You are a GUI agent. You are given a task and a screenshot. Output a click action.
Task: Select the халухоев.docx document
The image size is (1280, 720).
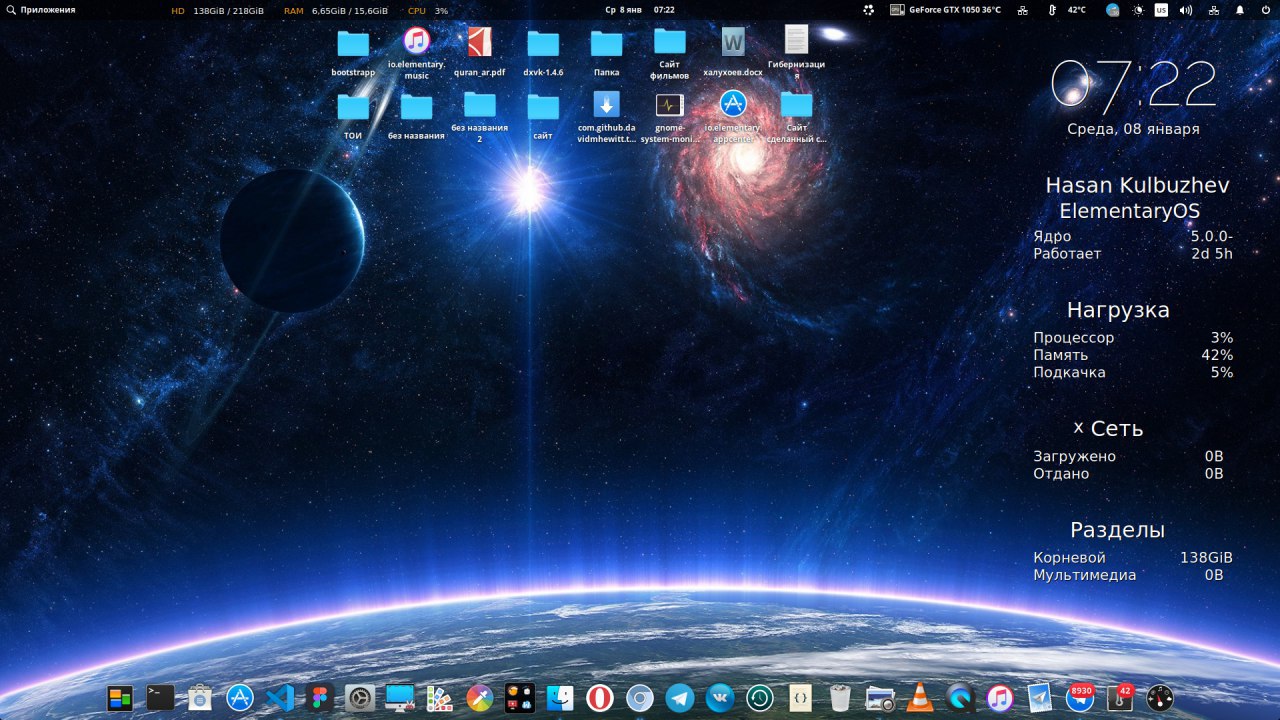733,53
